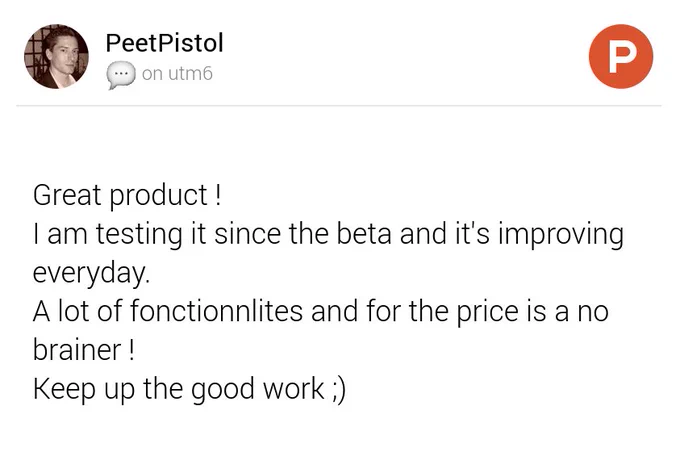
Task: Click the 'Great product !' line
Action: pos(127,196)
